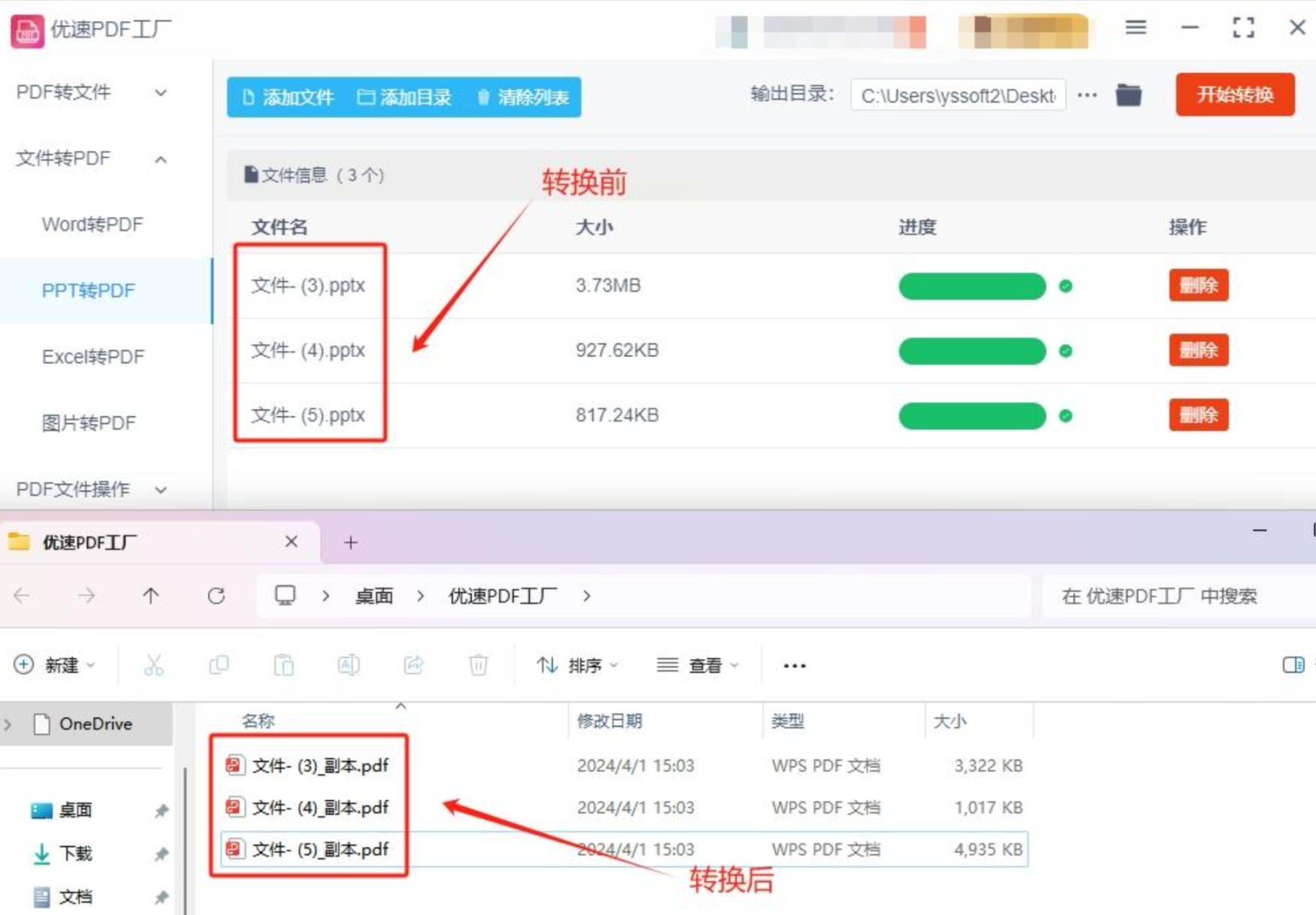Click the Cut scissors icon
Screen dimensions: 1316x915
(x=154, y=665)
